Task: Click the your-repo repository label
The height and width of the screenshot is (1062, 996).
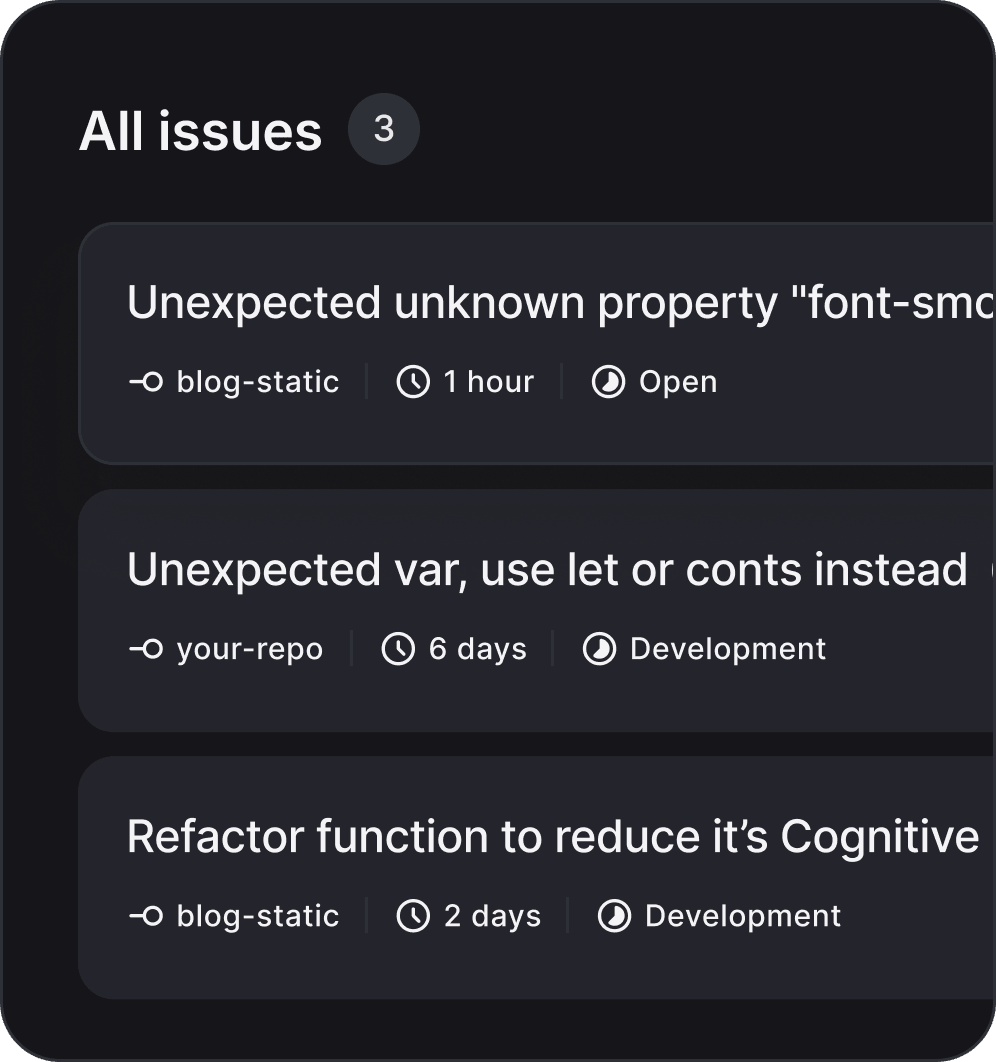Action: click(x=249, y=648)
